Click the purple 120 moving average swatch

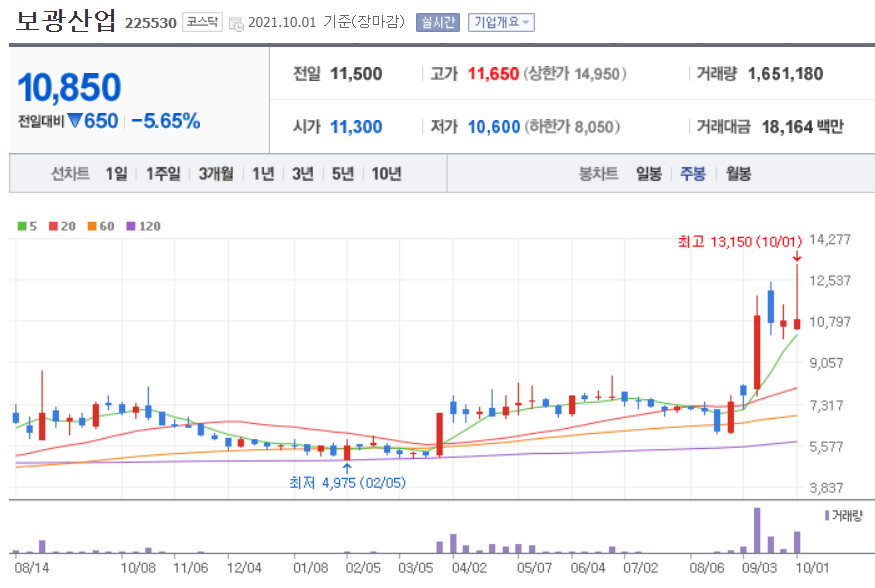pos(131,226)
